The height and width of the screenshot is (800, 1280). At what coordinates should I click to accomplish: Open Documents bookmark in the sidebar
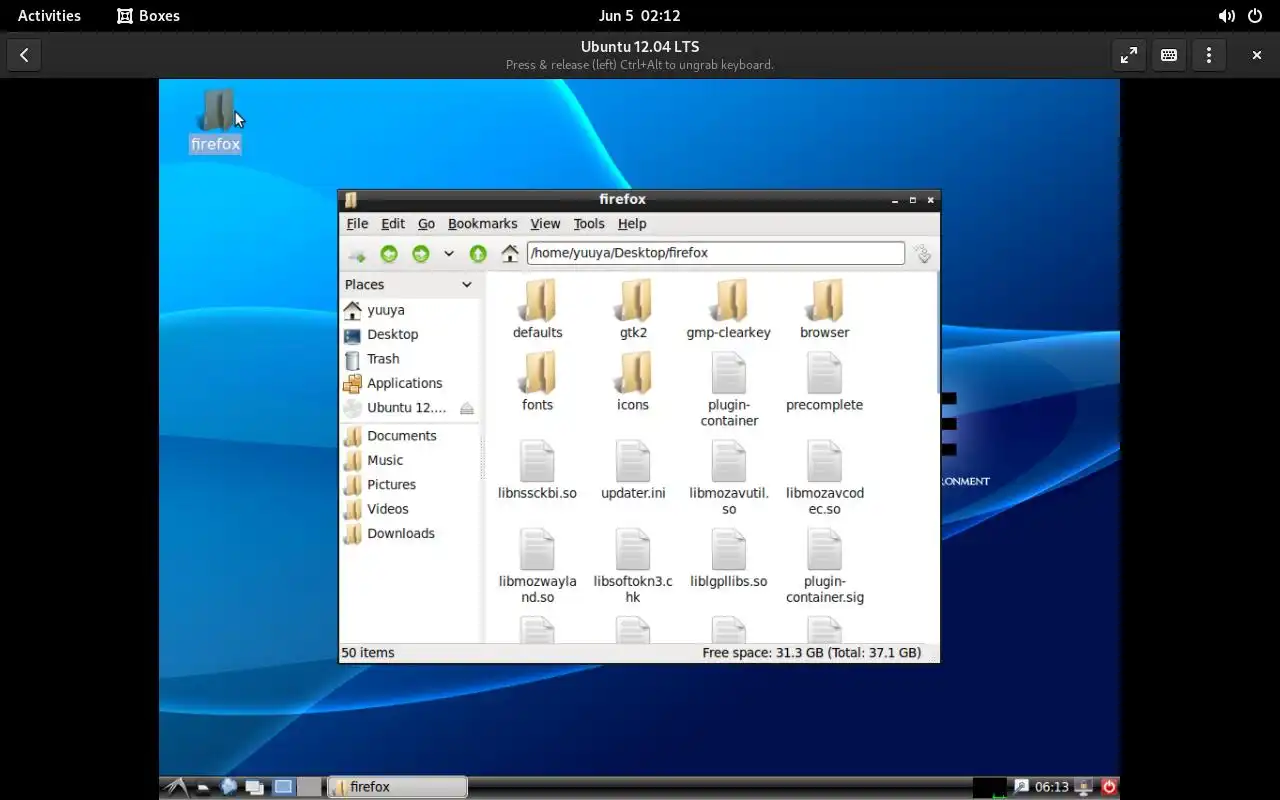pos(410,436)
